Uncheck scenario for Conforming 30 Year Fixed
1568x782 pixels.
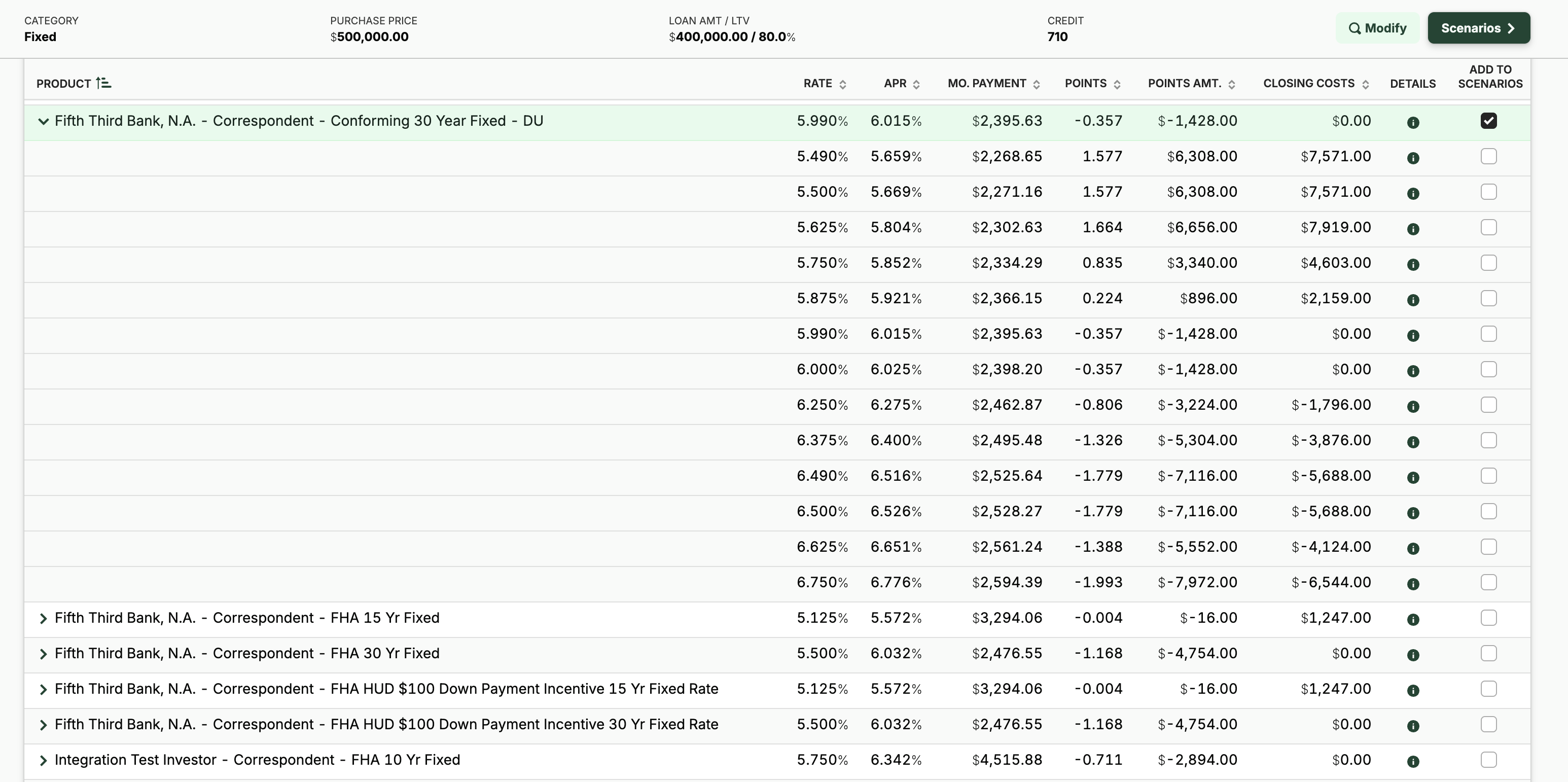click(x=1488, y=121)
